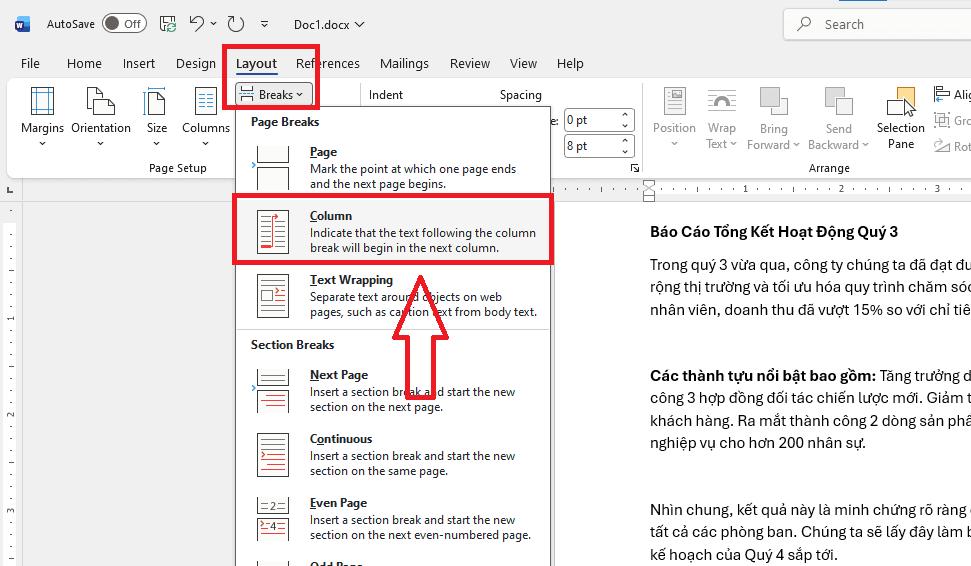Open the page Size menu
971x566 pixels.
tap(157, 118)
